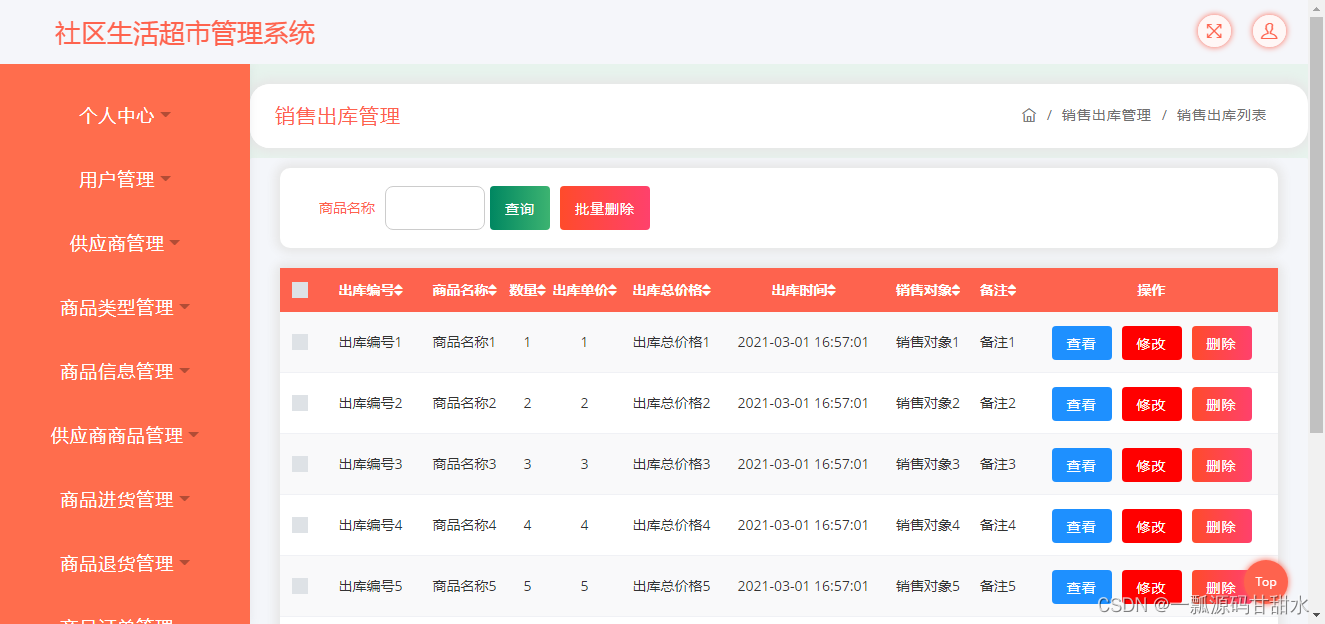Click 删除 for row 出库编号3

[x=1222, y=465]
